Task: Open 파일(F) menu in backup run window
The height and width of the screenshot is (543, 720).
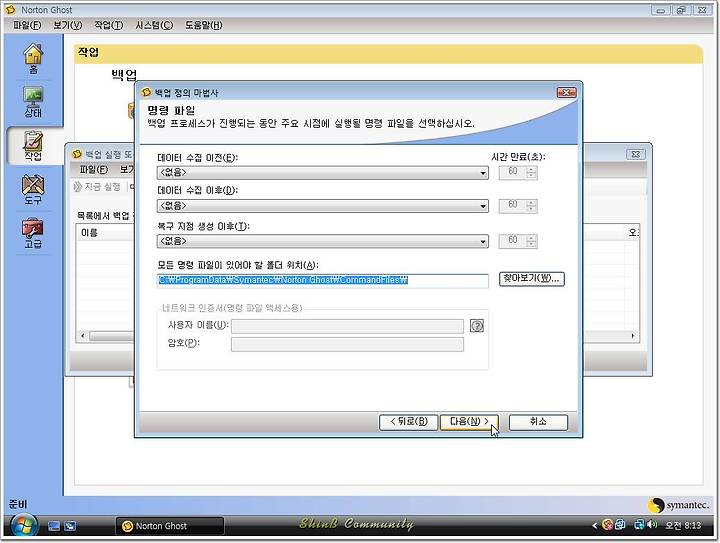Action: tap(94, 170)
